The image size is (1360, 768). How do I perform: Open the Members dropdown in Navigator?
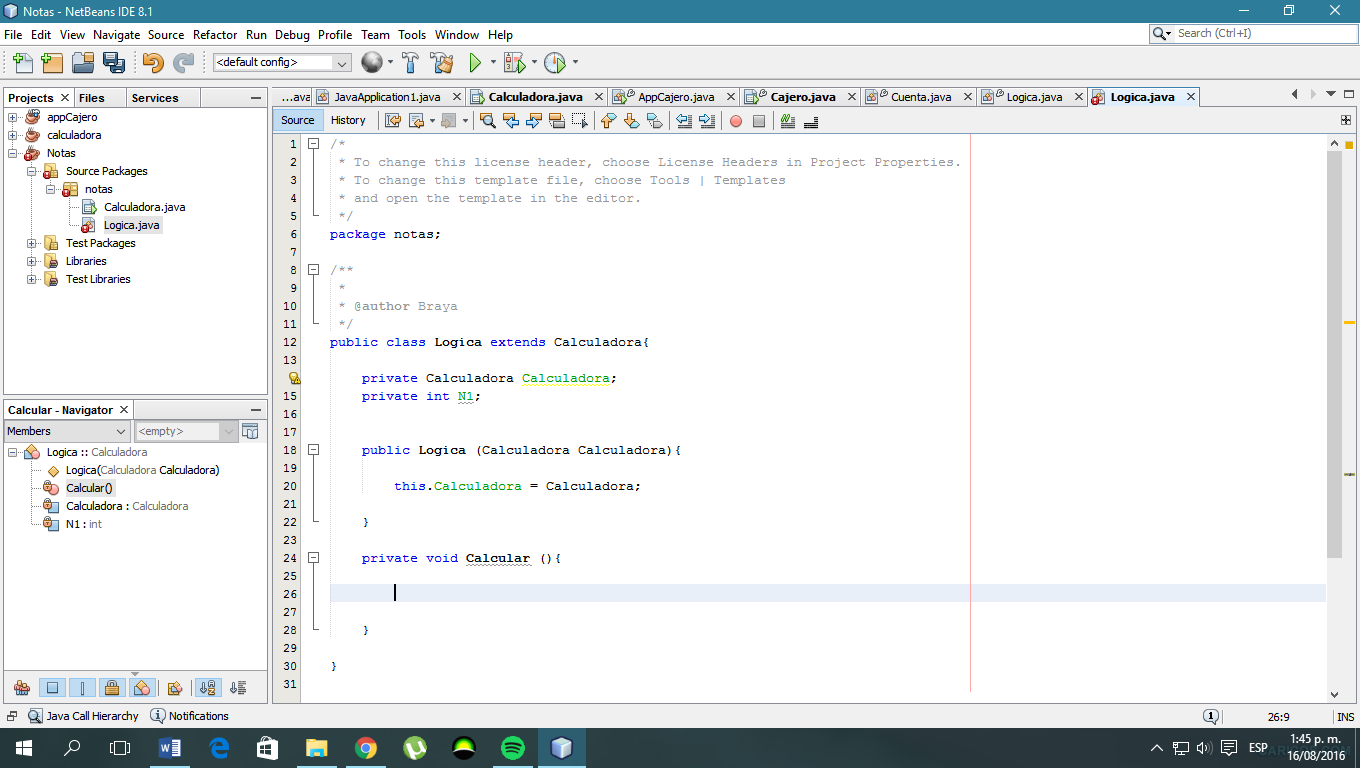click(67, 431)
